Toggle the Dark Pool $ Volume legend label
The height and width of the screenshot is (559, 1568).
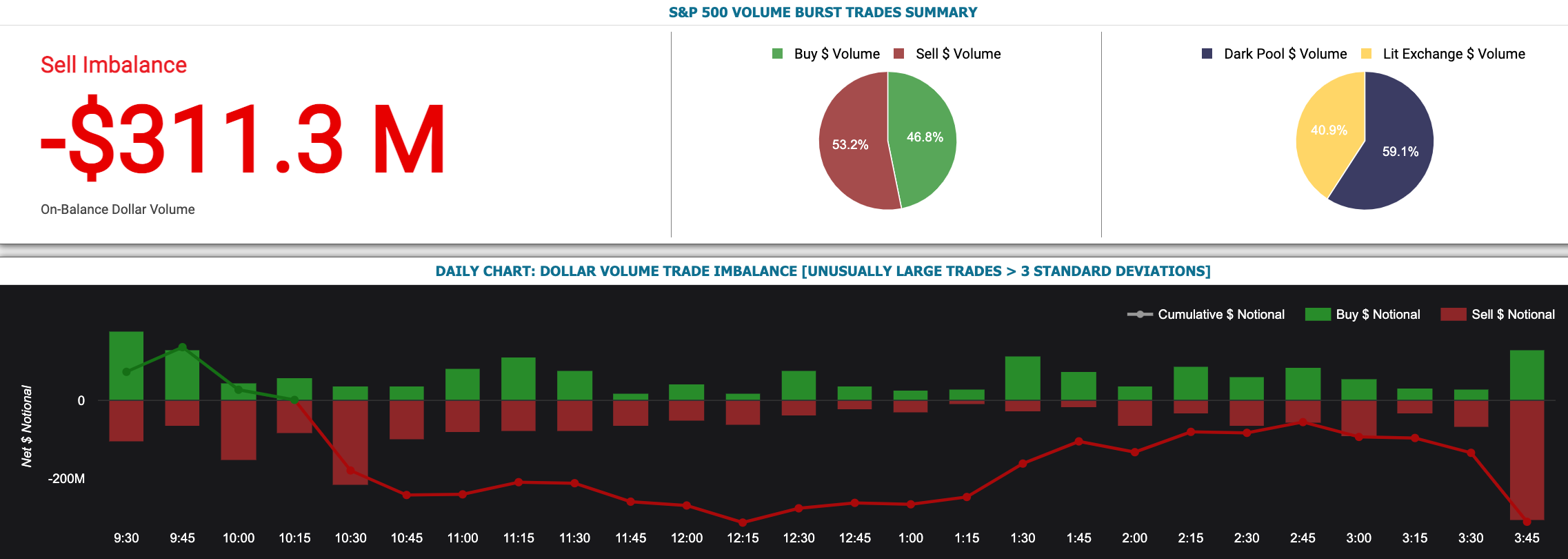(1285, 54)
